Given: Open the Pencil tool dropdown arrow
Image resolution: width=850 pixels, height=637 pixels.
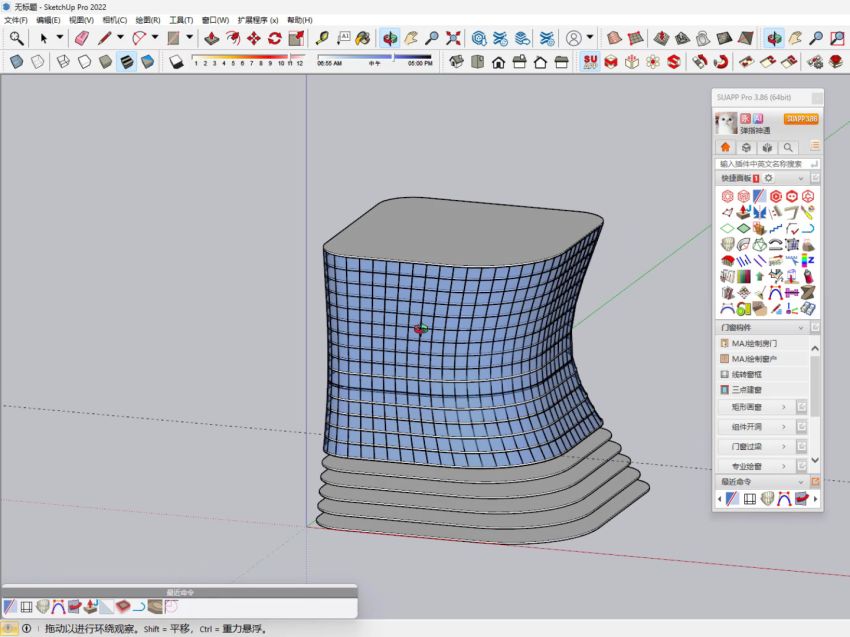Looking at the screenshot, I should (x=120, y=37).
